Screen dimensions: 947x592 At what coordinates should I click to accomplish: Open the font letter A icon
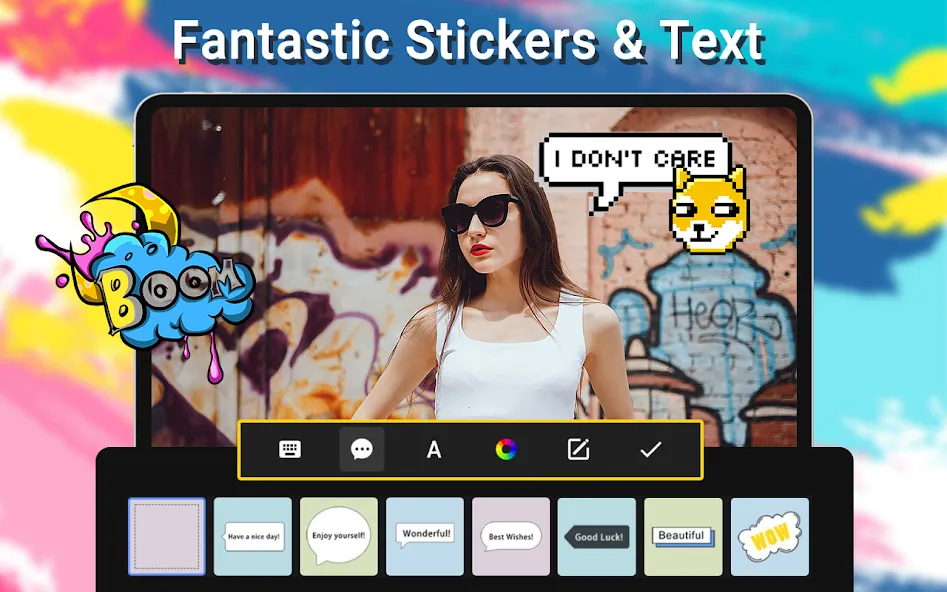point(434,449)
